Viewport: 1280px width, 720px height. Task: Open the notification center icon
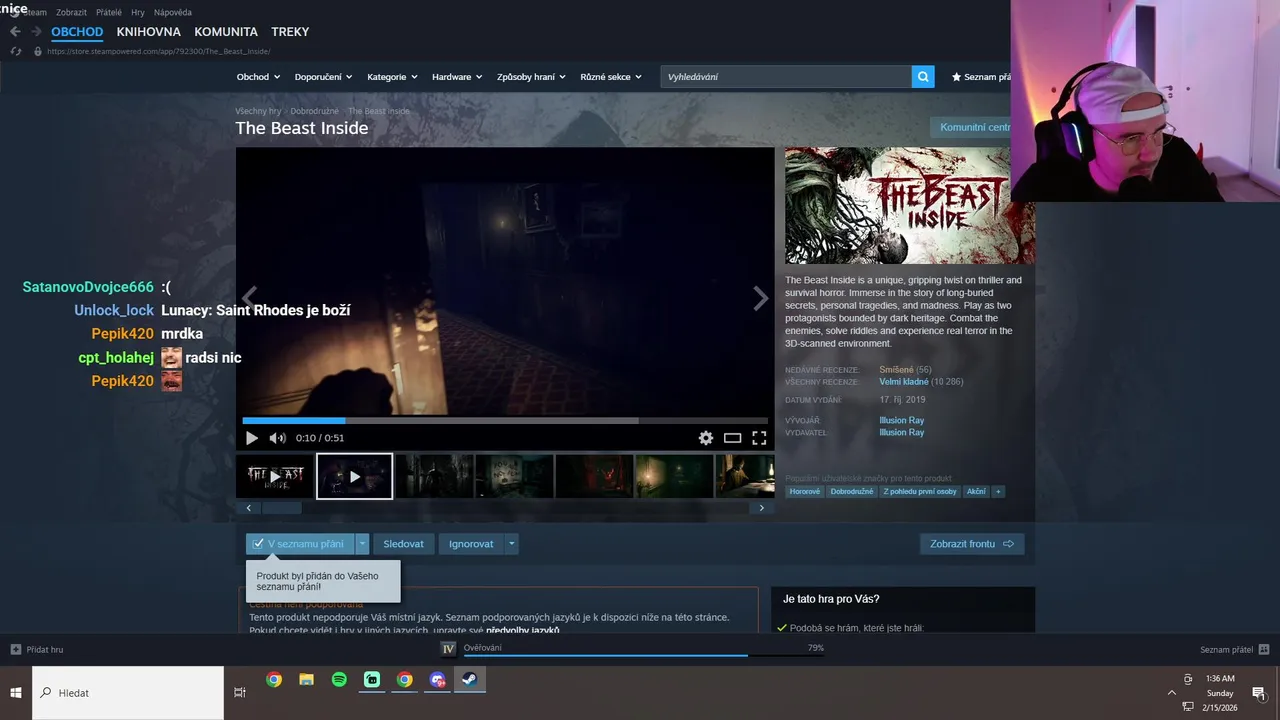tap(1259, 692)
